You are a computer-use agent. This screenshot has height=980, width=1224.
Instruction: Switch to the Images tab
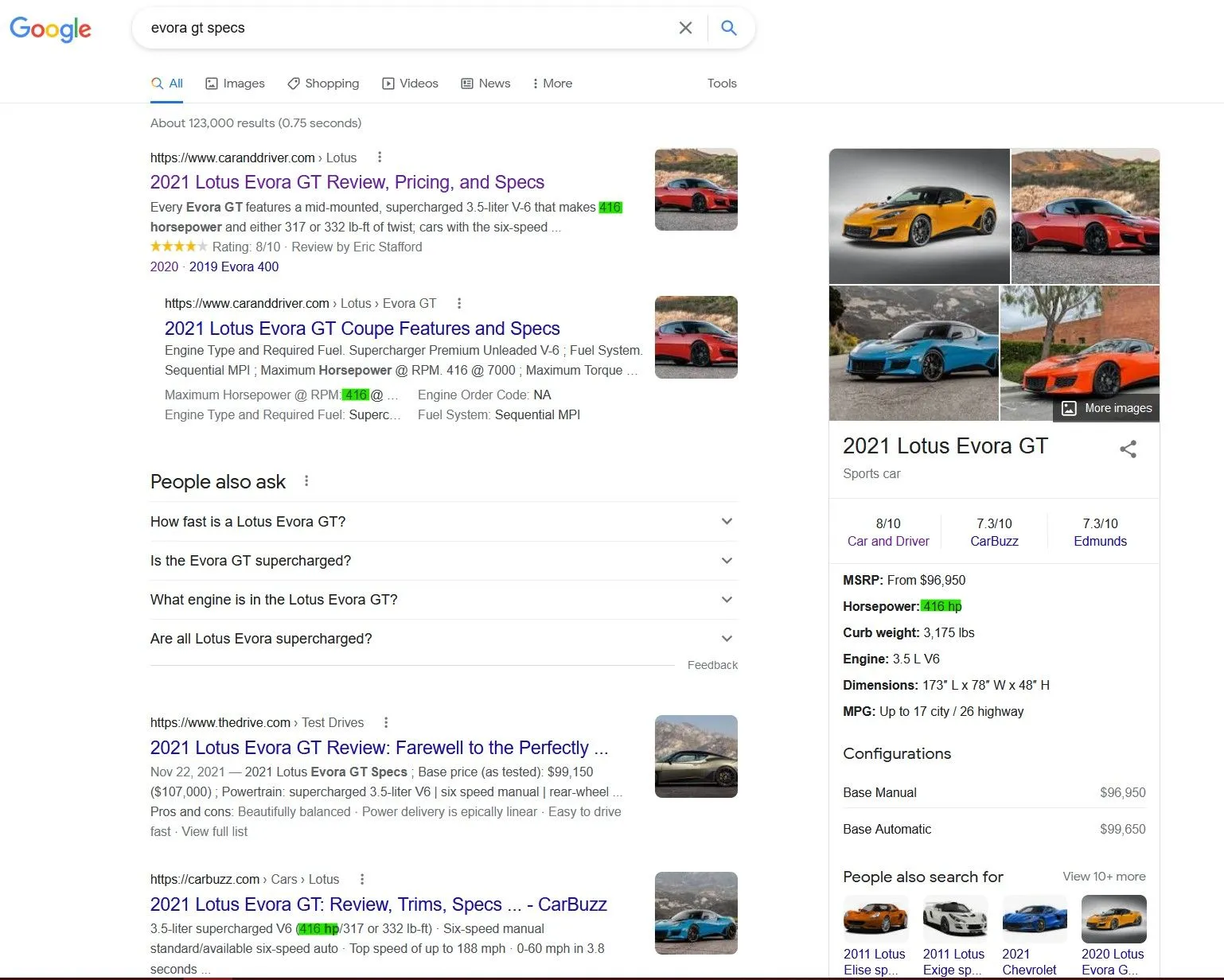click(235, 84)
